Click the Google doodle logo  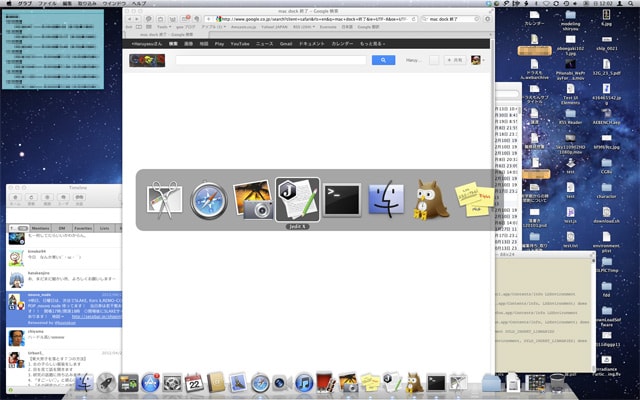pos(147,60)
